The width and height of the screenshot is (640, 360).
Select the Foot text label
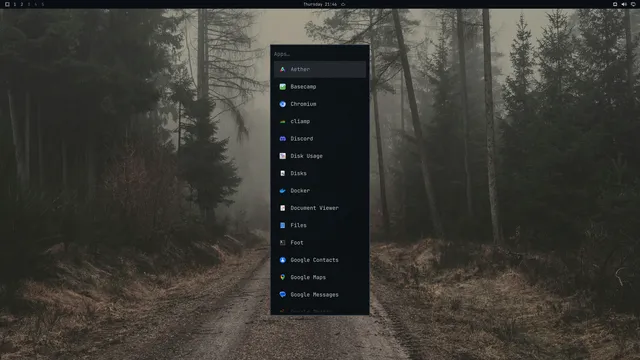click(x=297, y=242)
